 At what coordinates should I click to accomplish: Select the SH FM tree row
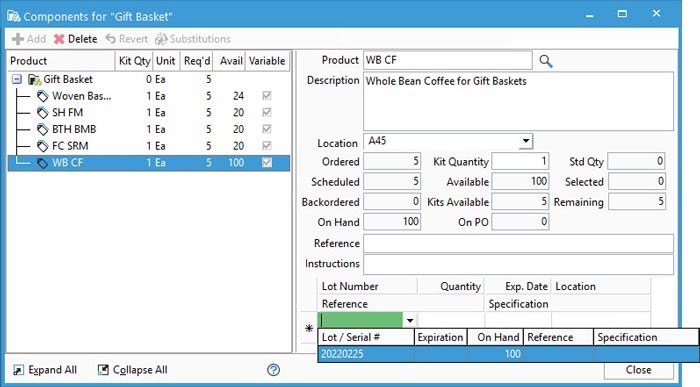click(149, 112)
